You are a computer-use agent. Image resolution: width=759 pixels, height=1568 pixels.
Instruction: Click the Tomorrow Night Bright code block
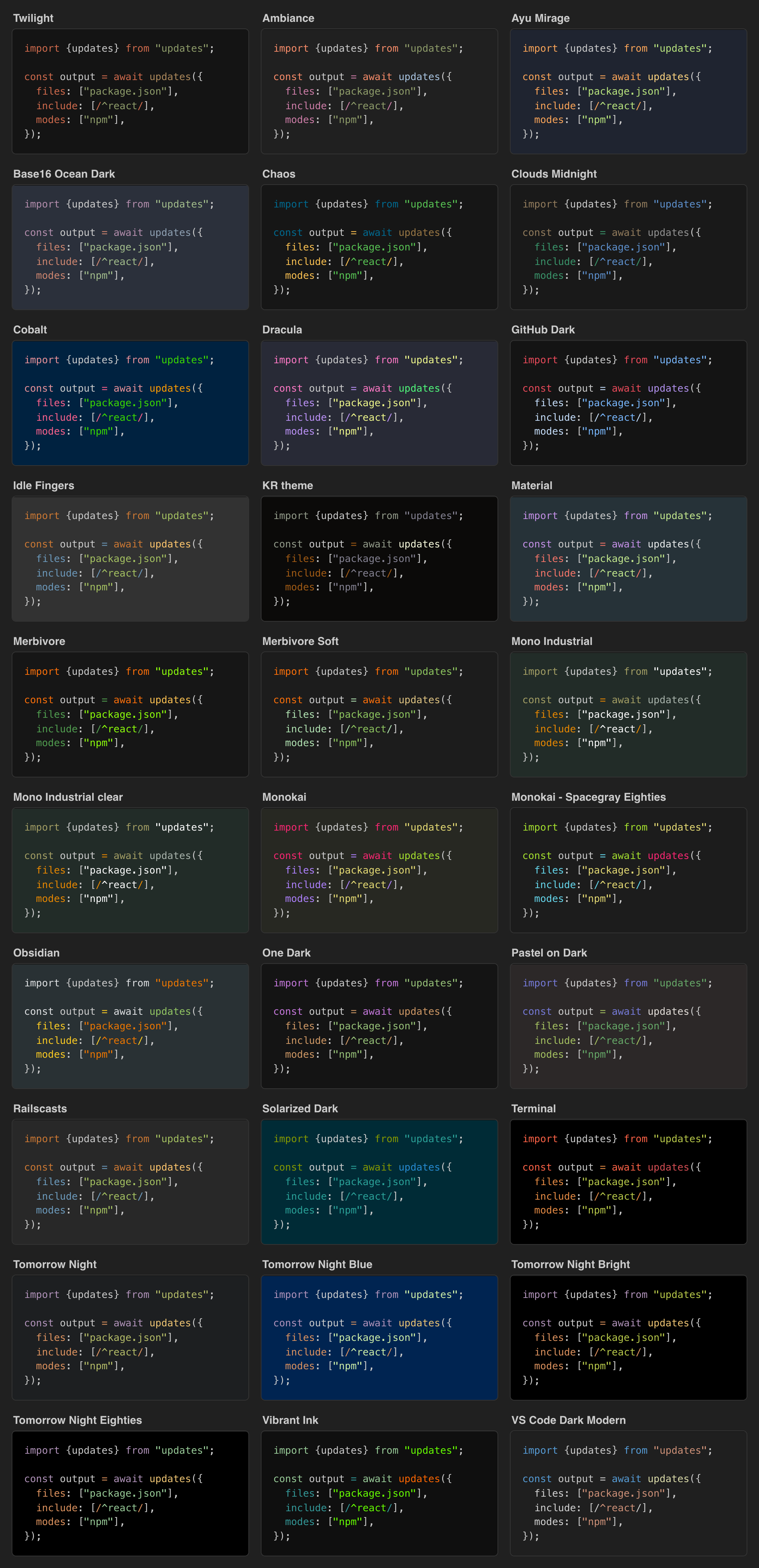click(x=629, y=1338)
